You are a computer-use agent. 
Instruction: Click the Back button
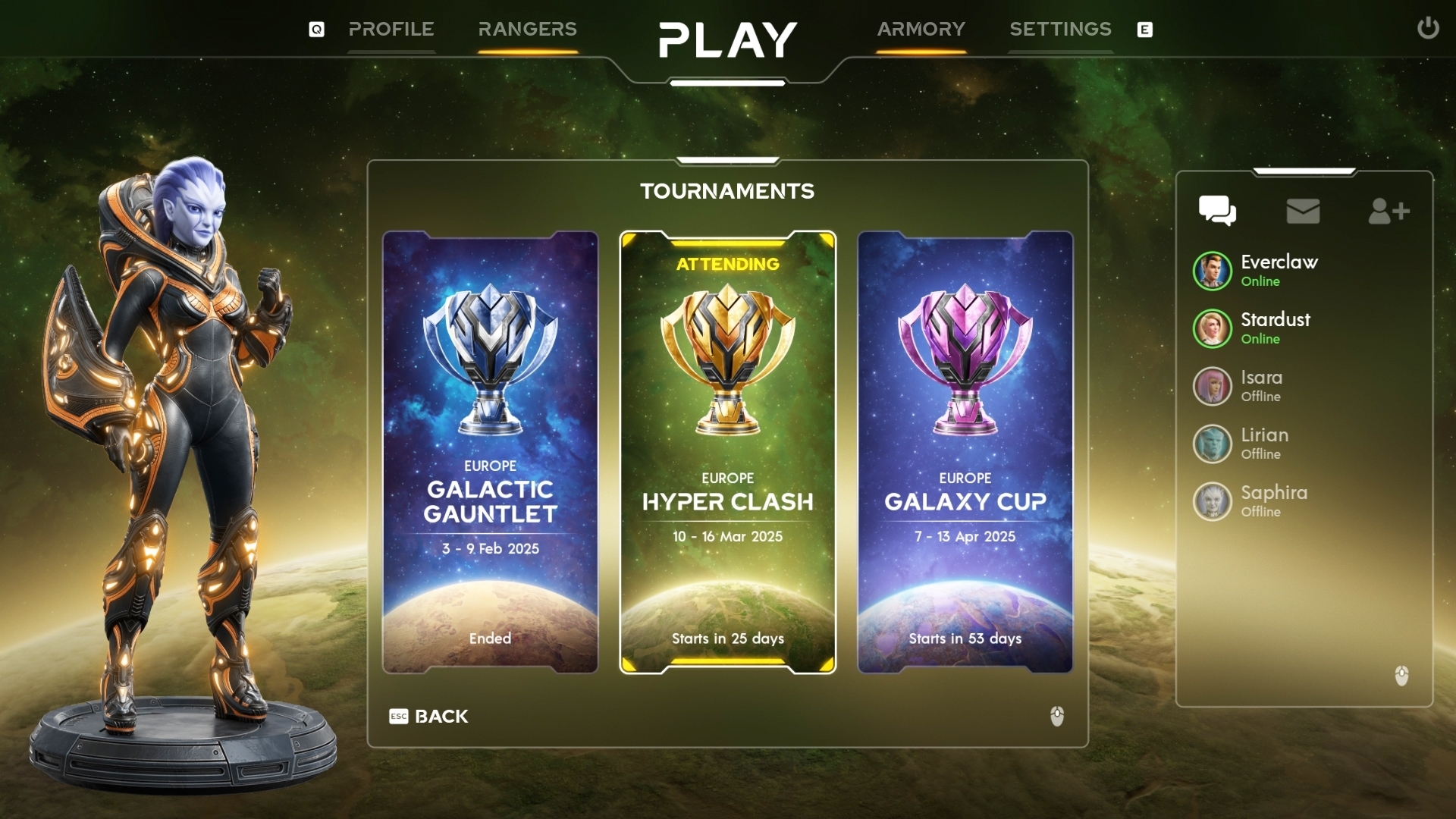429,716
